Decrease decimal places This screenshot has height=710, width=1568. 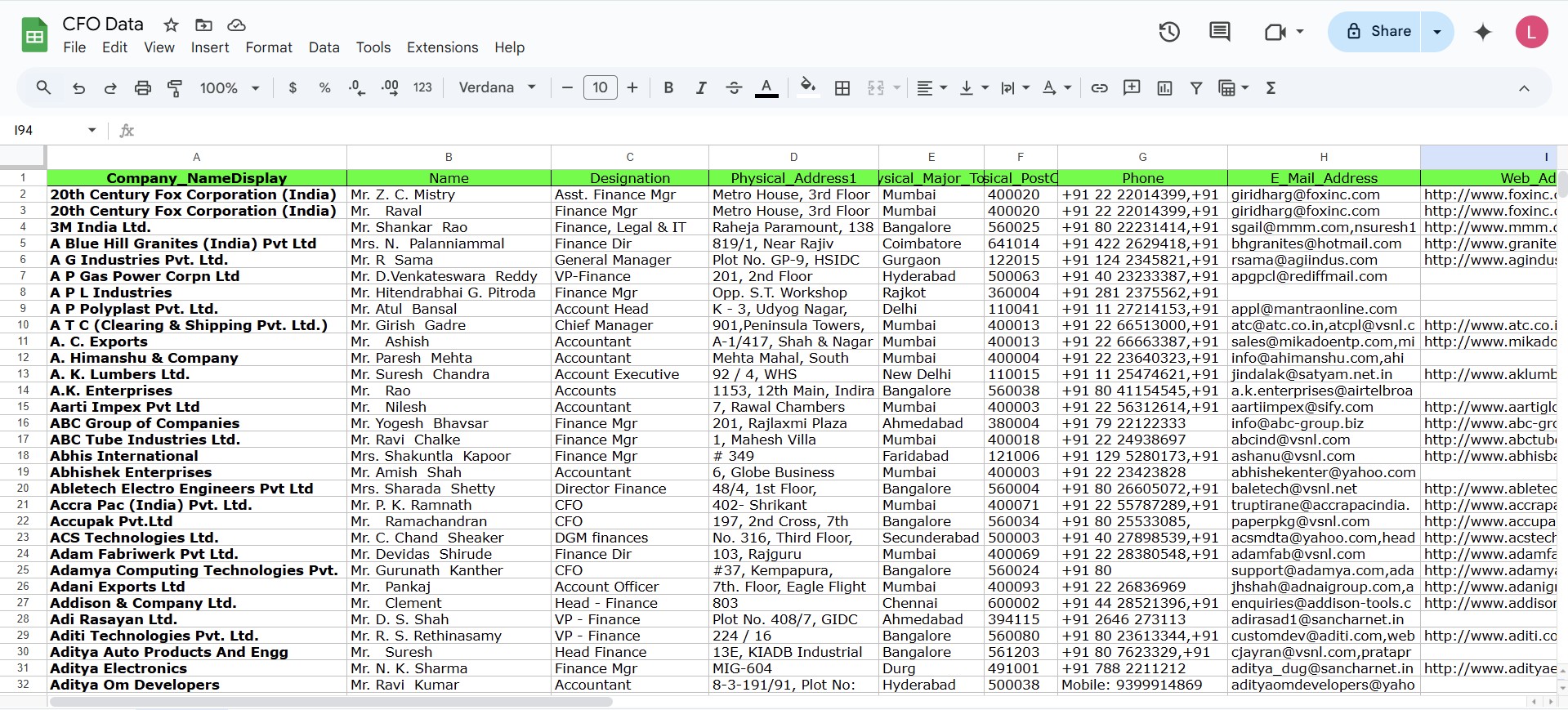click(357, 87)
